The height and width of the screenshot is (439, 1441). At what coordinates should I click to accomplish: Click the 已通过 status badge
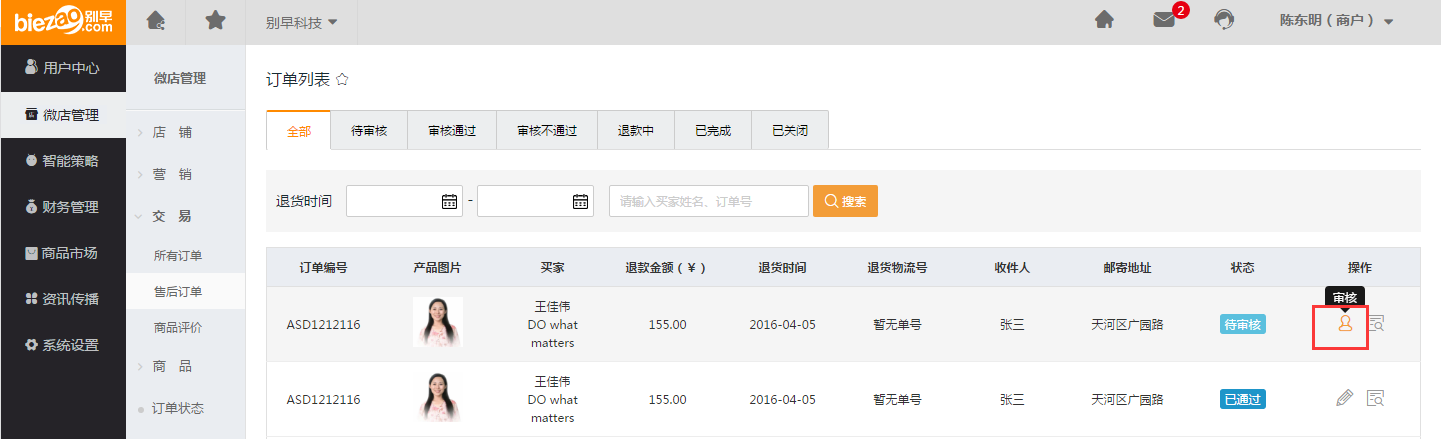1243,399
